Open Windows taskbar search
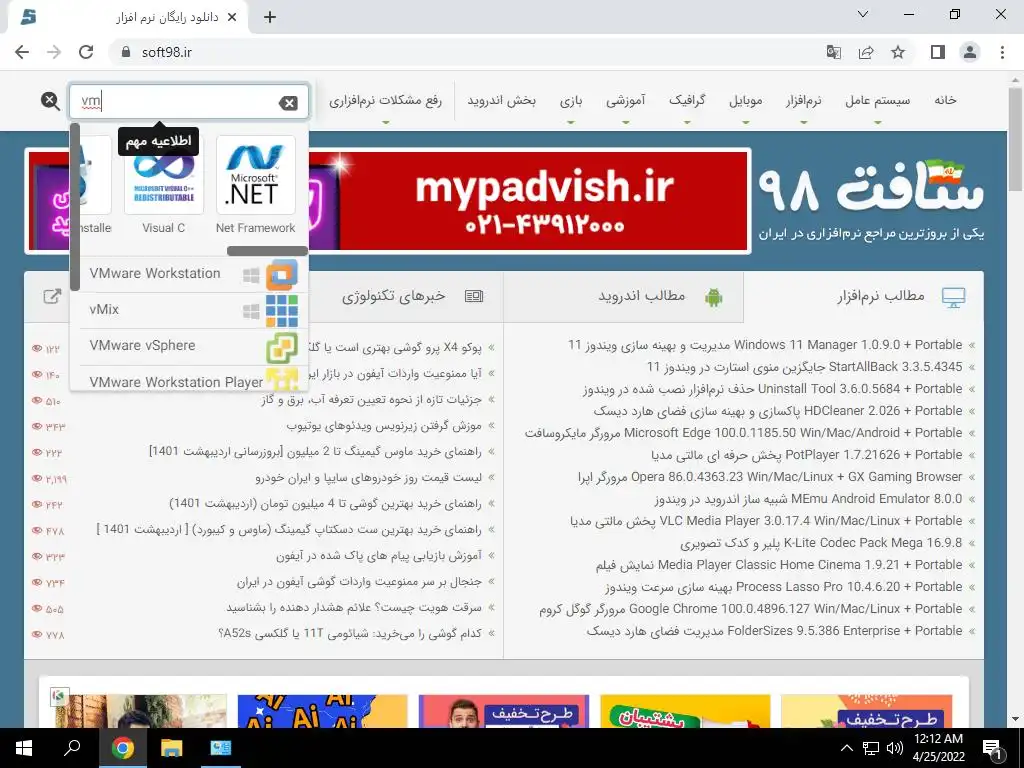Screen dimensions: 1024x768 click(x=72, y=748)
